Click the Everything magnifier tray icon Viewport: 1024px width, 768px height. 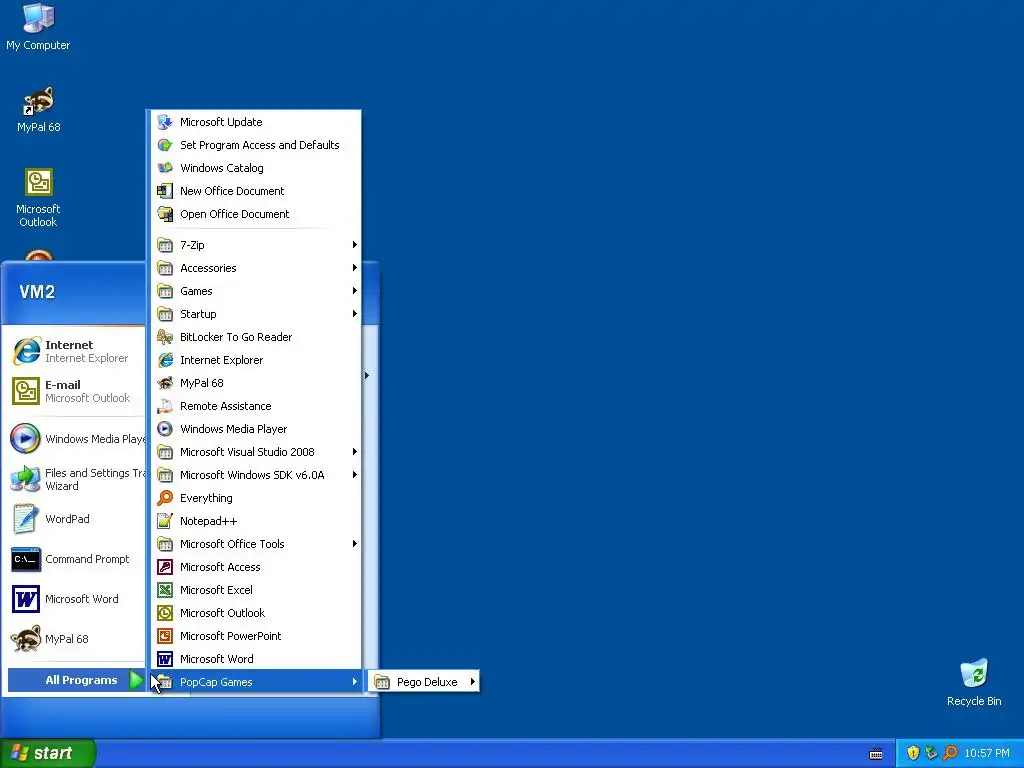[950, 753]
